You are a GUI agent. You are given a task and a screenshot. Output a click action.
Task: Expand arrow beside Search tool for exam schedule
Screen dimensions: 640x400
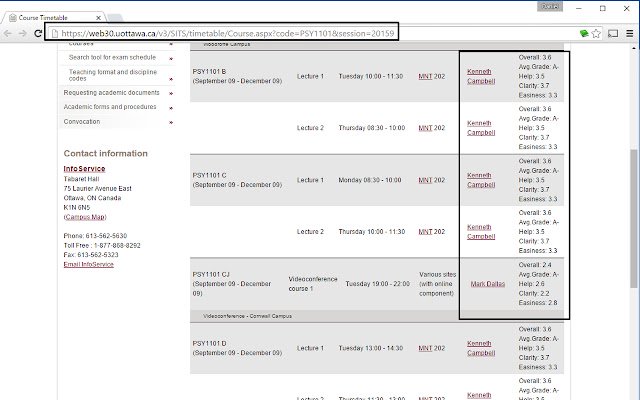point(171,58)
